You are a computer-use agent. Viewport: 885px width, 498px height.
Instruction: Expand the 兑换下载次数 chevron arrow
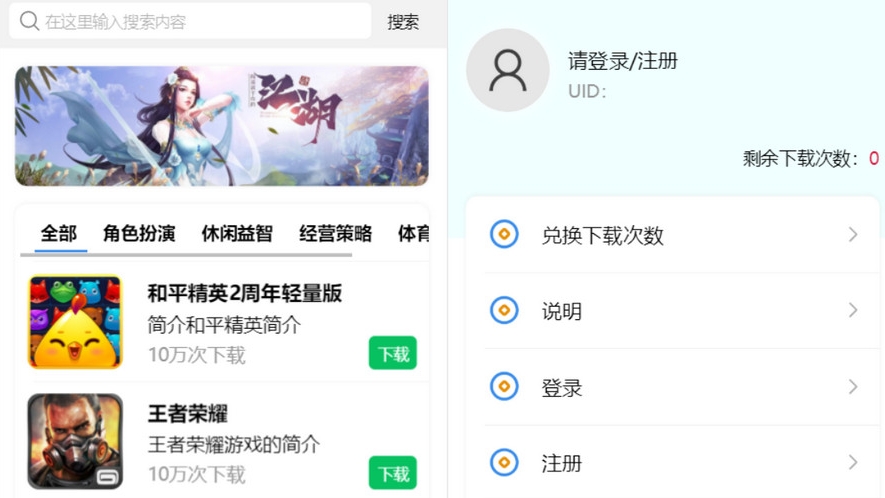click(853, 234)
